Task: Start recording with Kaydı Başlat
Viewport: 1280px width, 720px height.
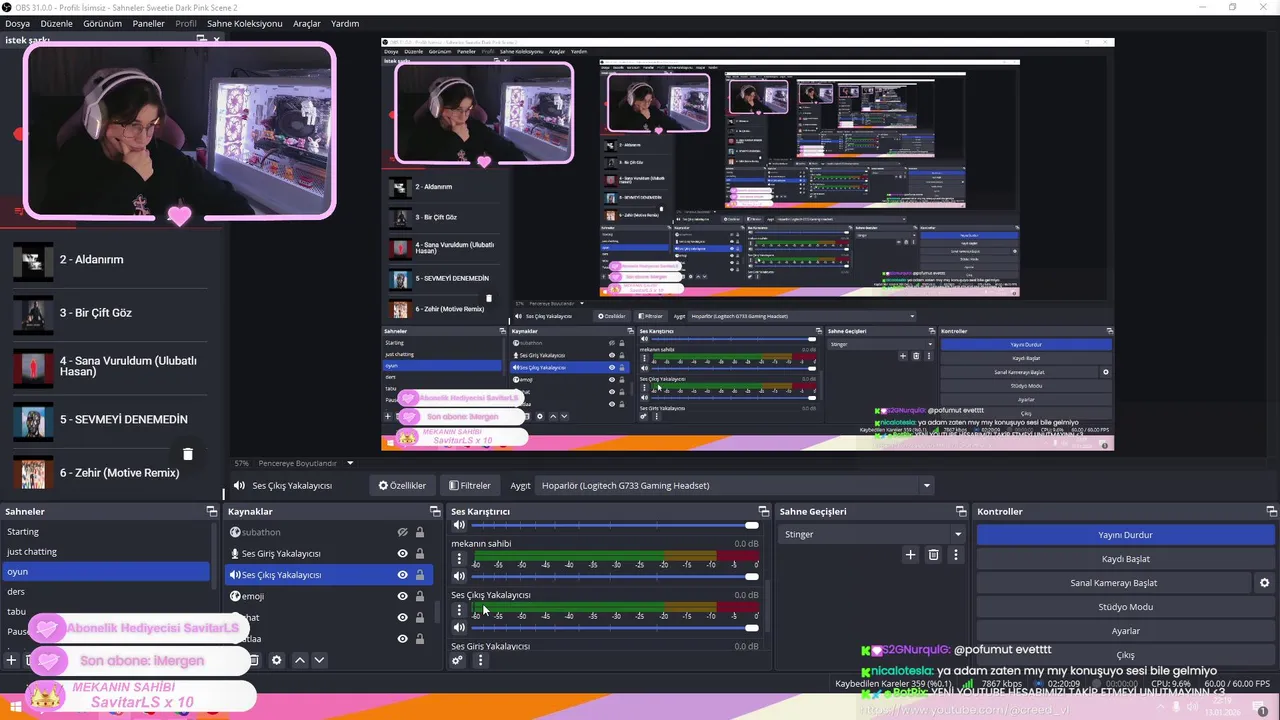Action: click(x=1125, y=559)
